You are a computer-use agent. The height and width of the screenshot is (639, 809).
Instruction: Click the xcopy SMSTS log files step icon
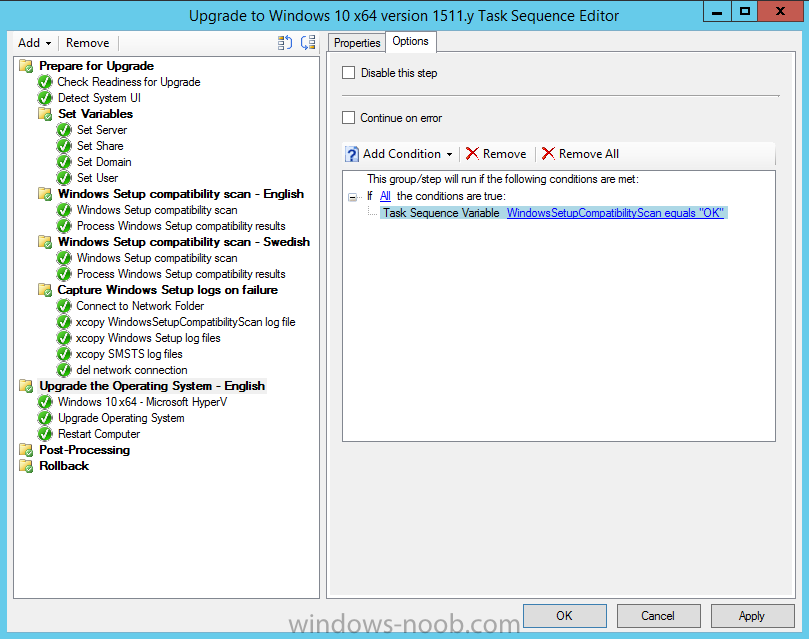(64, 354)
